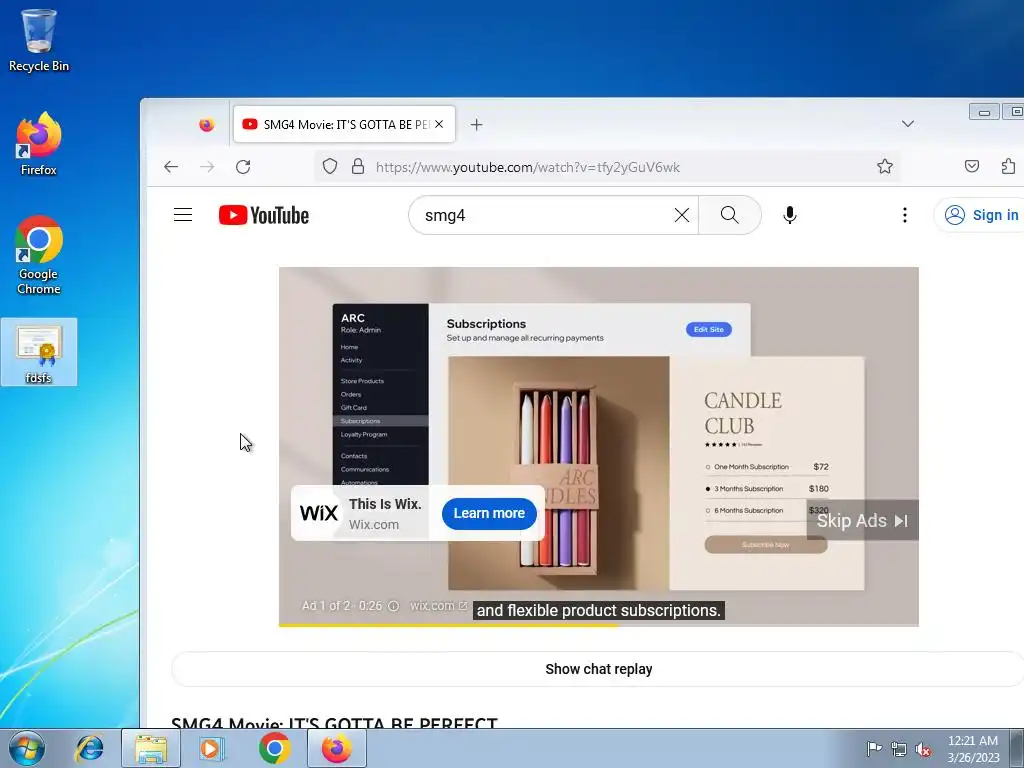Launch Windows Media Player from taskbar
Image resolution: width=1024 pixels, height=768 pixels.
point(212,748)
